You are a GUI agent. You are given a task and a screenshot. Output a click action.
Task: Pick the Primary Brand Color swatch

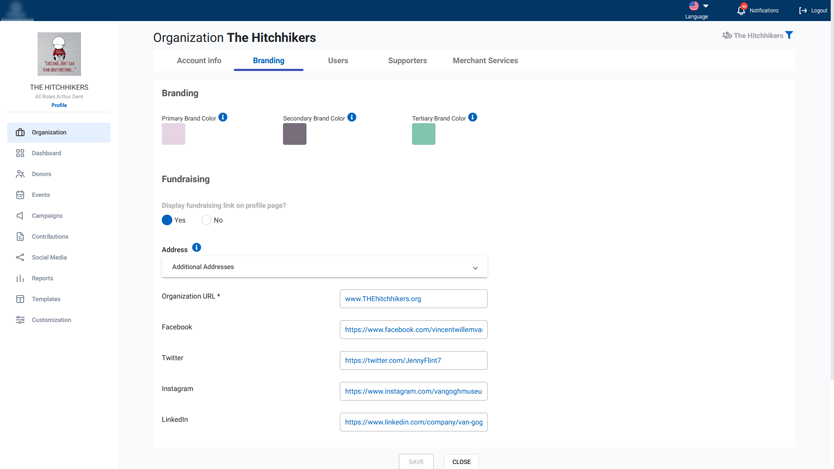click(x=173, y=134)
